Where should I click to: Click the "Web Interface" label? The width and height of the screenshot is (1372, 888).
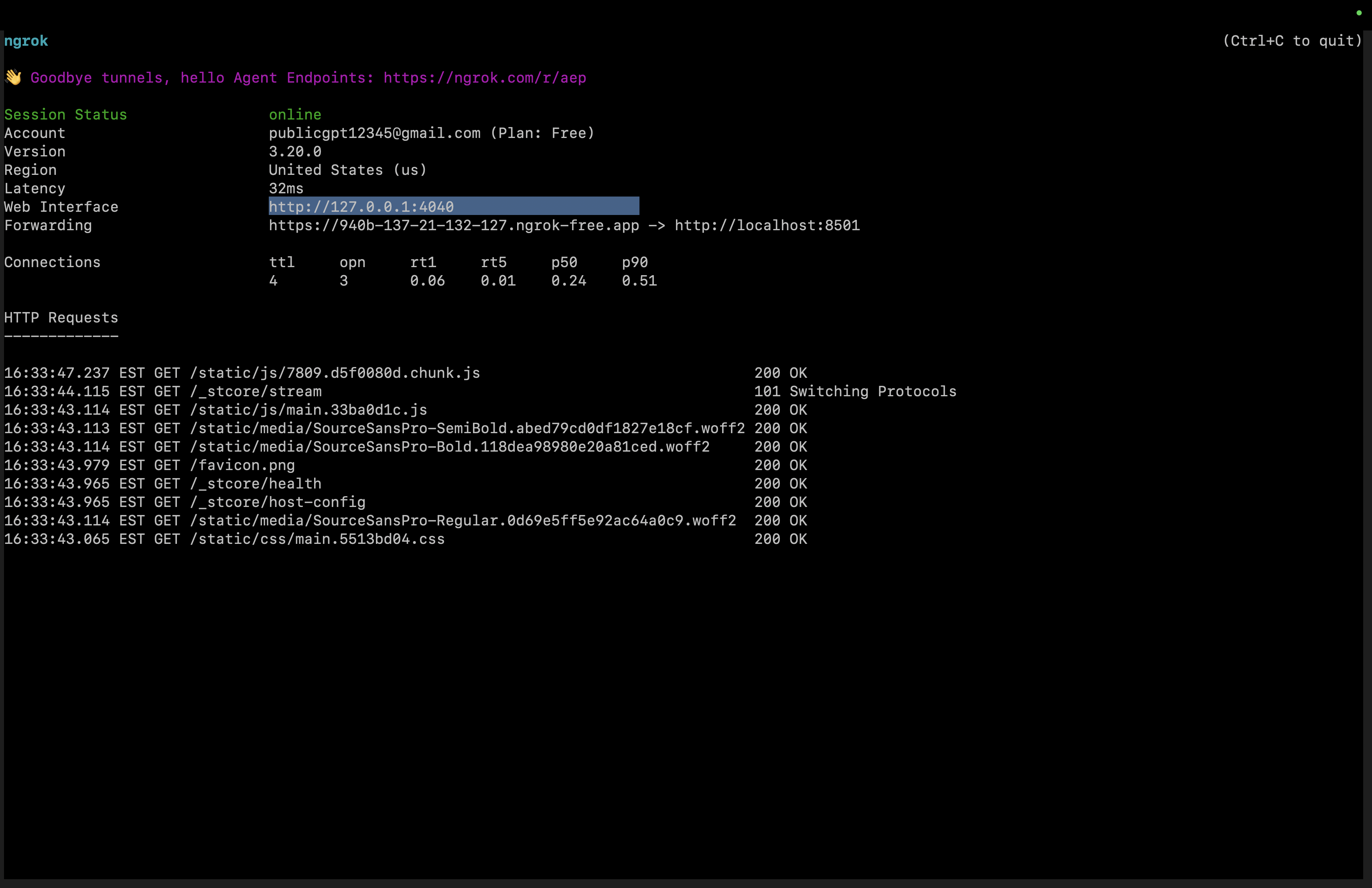(x=61, y=207)
